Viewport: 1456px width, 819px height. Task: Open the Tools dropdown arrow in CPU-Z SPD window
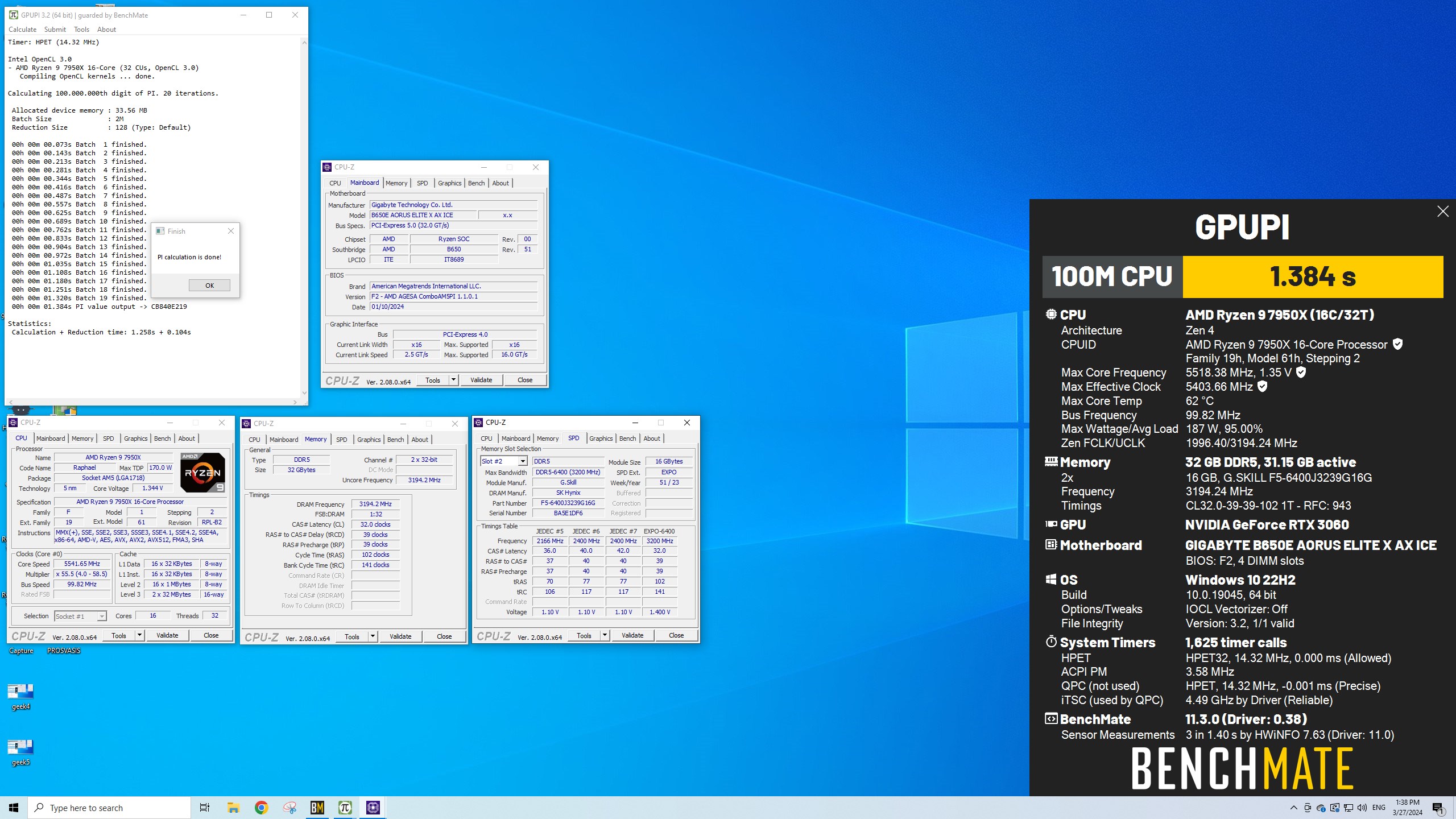click(605, 635)
